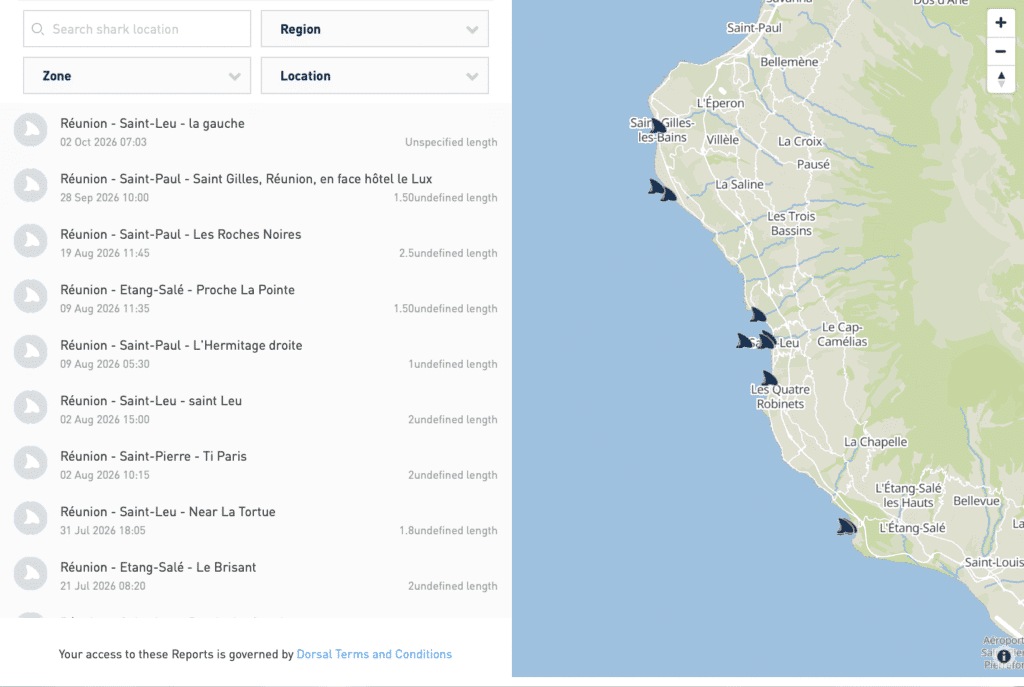Click the '1undefined length' value
The width and height of the screenshot is (1024, 687).
[453, 364]
